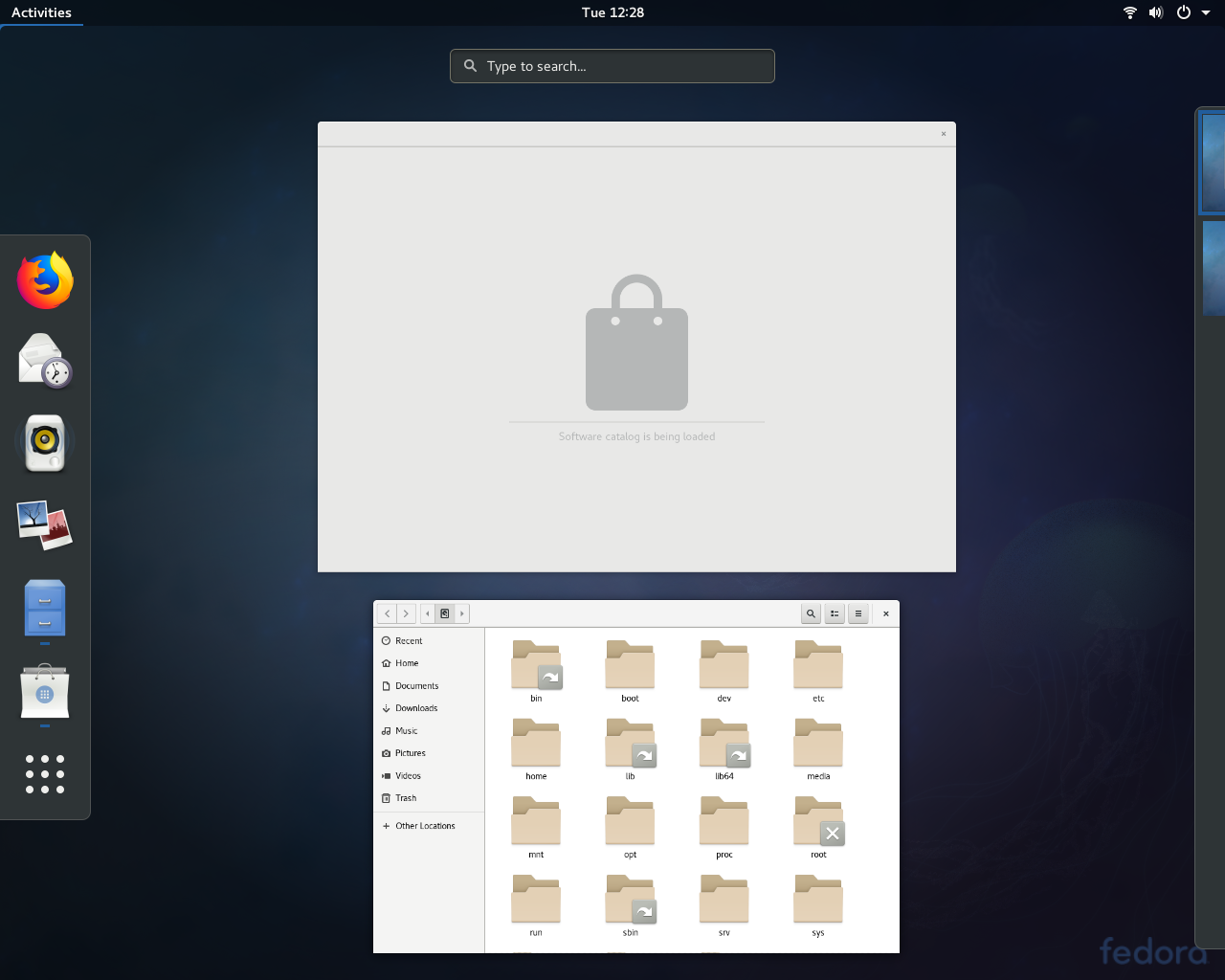1225x980 pixels.
Task: Open the system menu dropdown arrow
Action: click(1206, 12)
